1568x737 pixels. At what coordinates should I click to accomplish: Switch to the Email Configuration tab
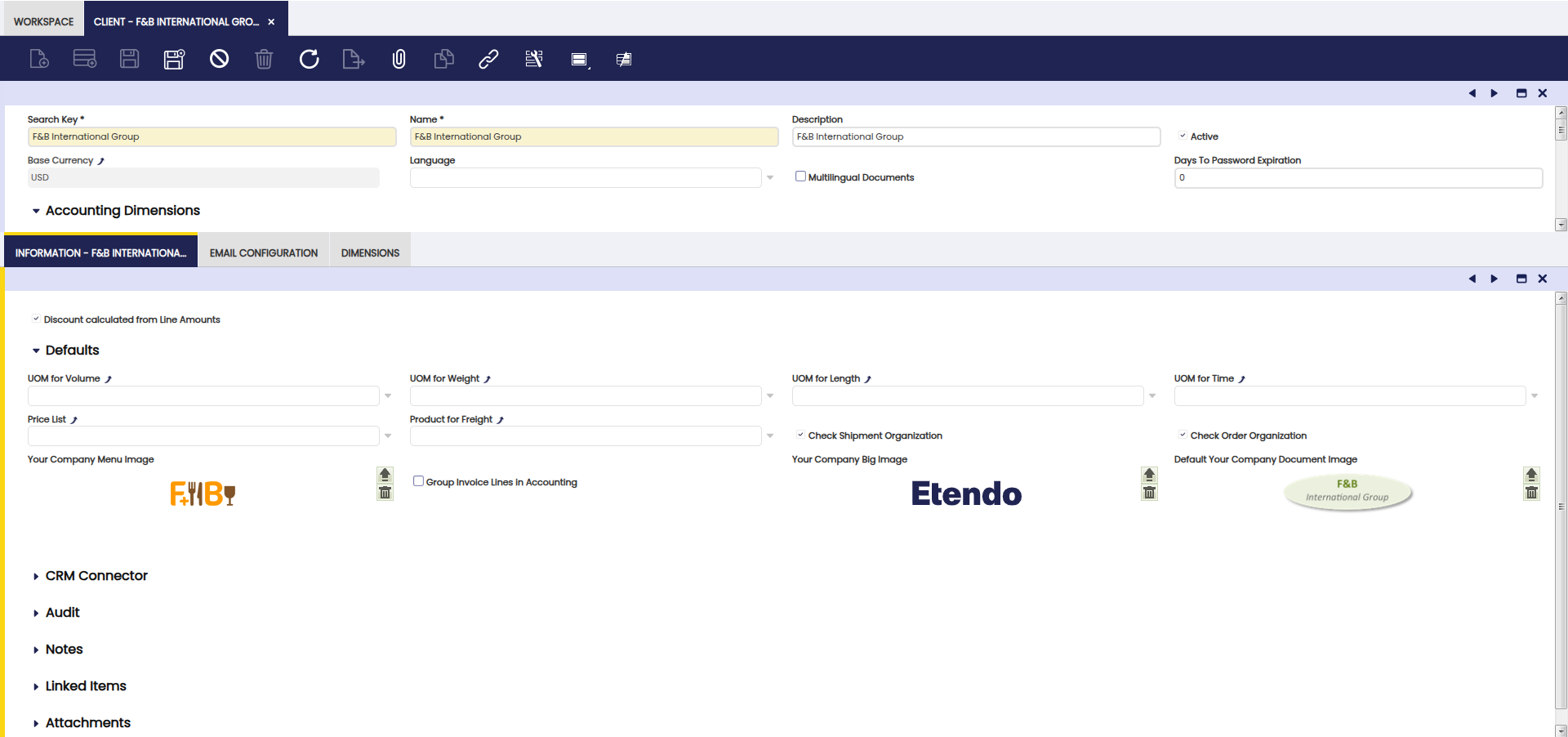click(263, 253)
